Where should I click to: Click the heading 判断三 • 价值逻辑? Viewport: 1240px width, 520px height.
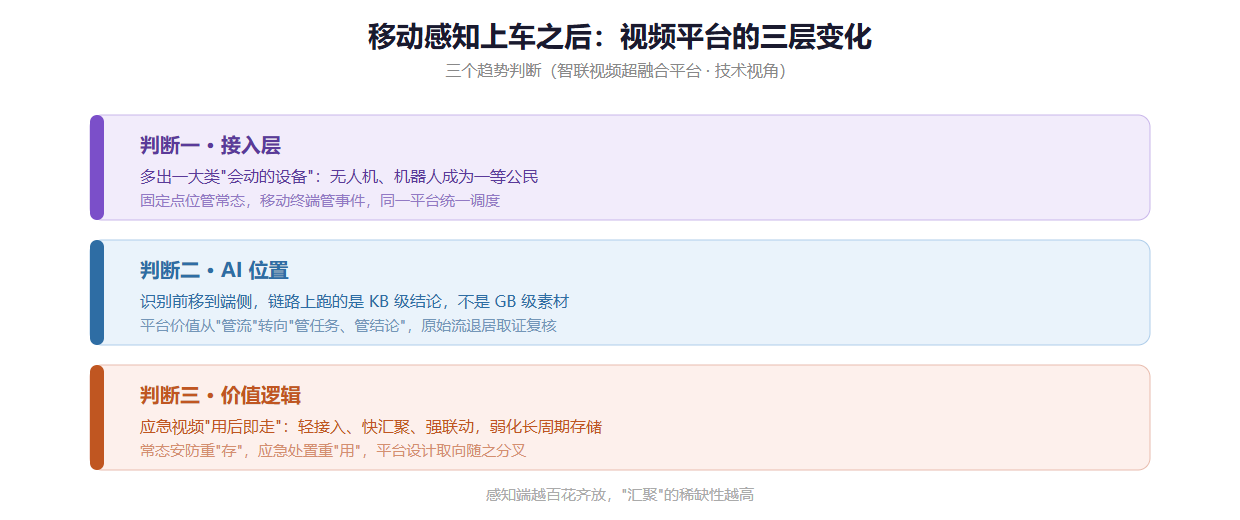pos(220,395)
